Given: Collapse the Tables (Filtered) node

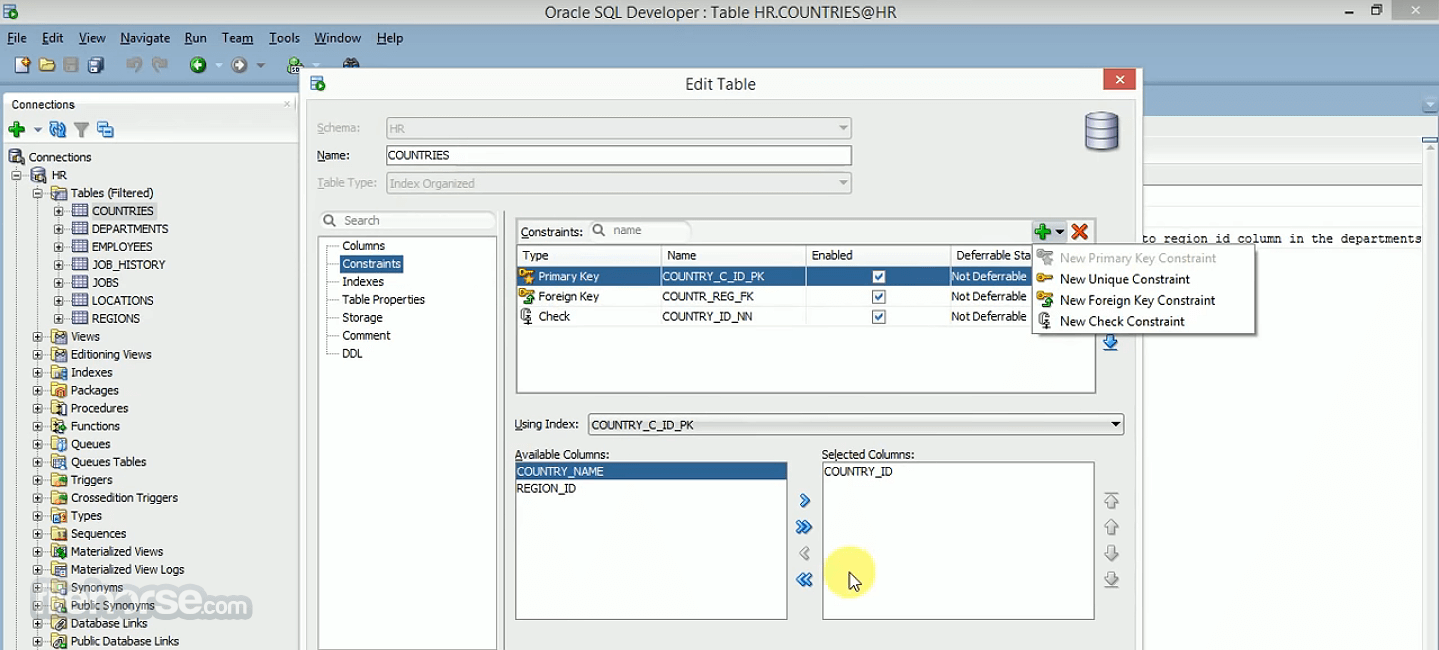Looking at the screenshot, I should pyautogui.click(x=38, y=193).
